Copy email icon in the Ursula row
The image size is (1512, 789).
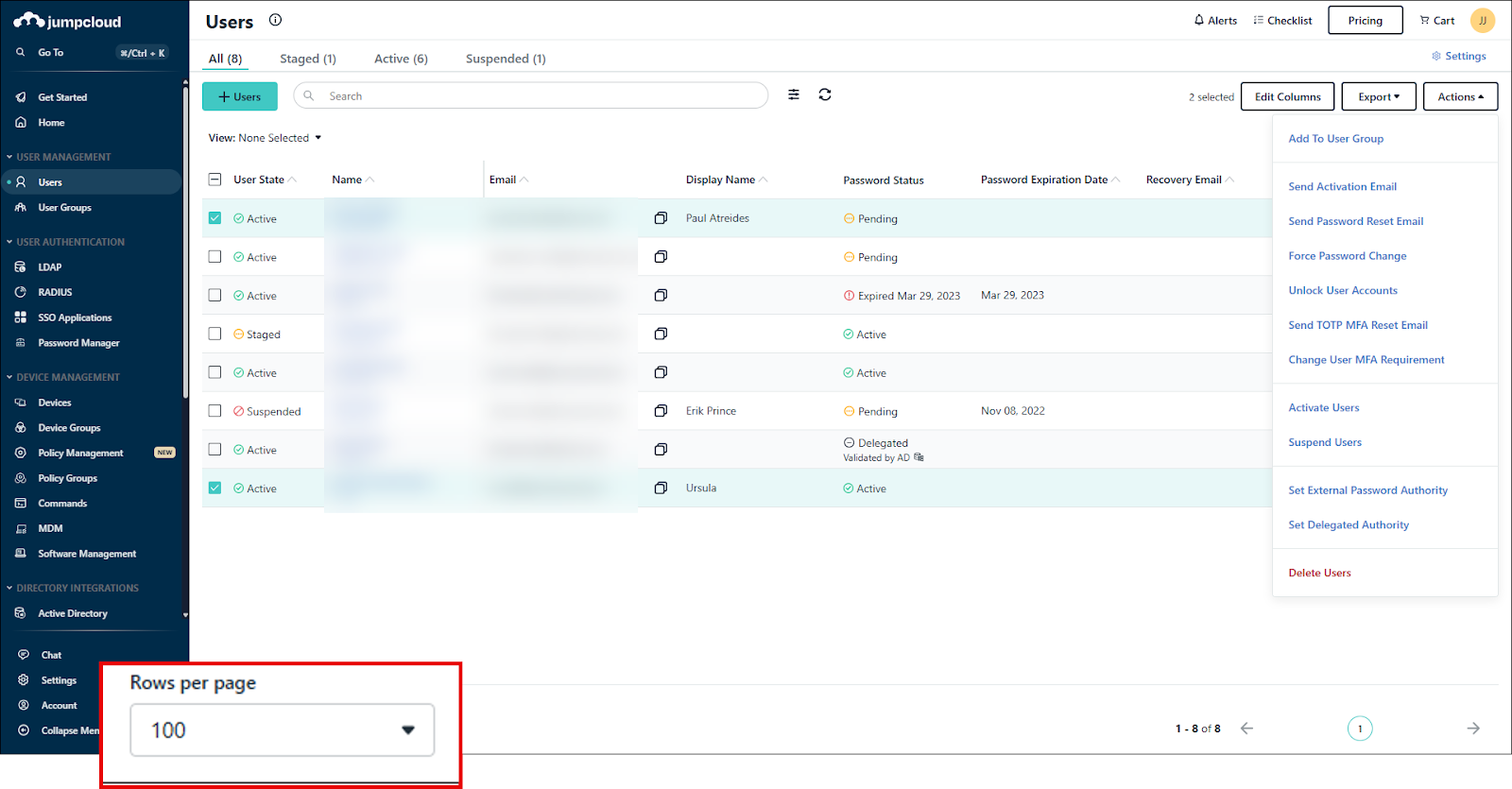[x=661, y=489]
